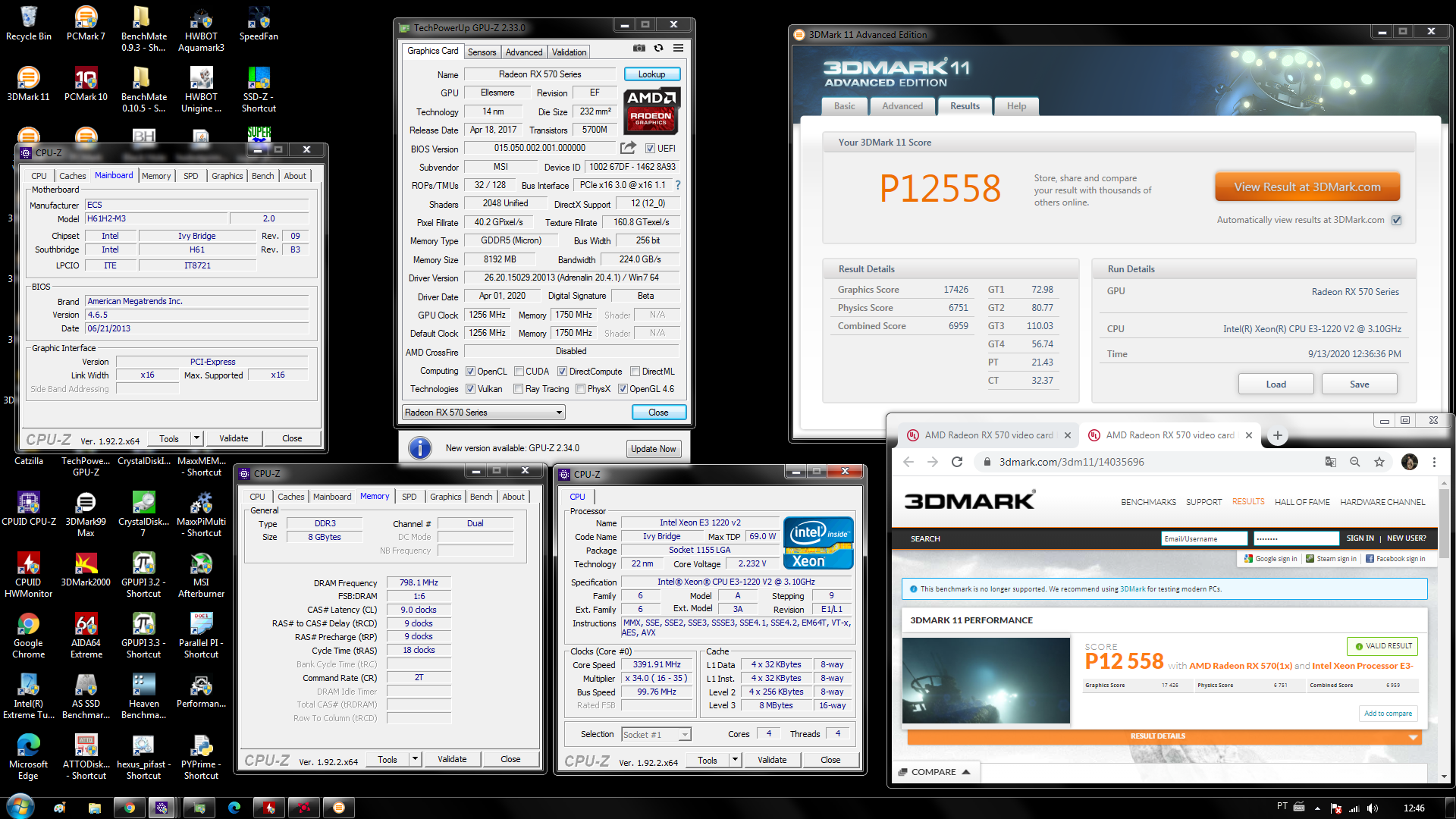The height and width of the screenshot is (819, 1456).
Task: Expand Tools dropdown arrow in Memory CPU-Z
Action: pyautogui.click(x=415, y=759)
